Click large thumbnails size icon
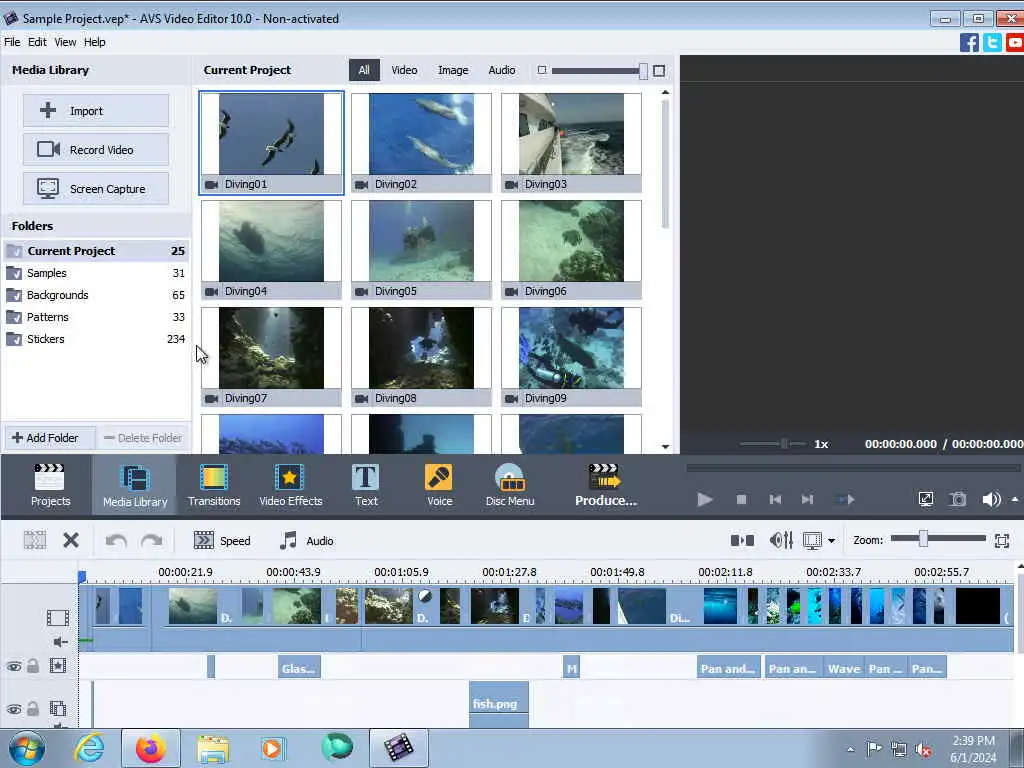The width and height of the screenshot is (1024, 768). point(659,71)
